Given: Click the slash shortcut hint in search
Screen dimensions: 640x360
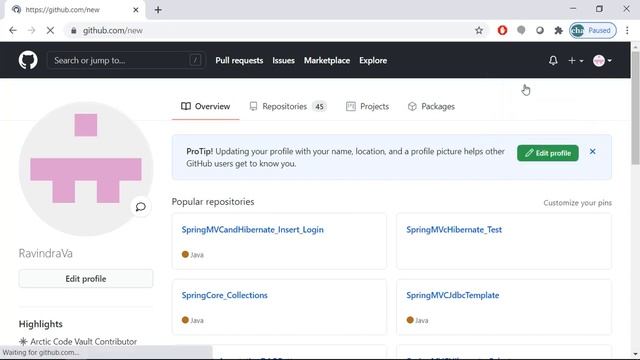Looking at the screenshot, I should (x=195, y=60).
